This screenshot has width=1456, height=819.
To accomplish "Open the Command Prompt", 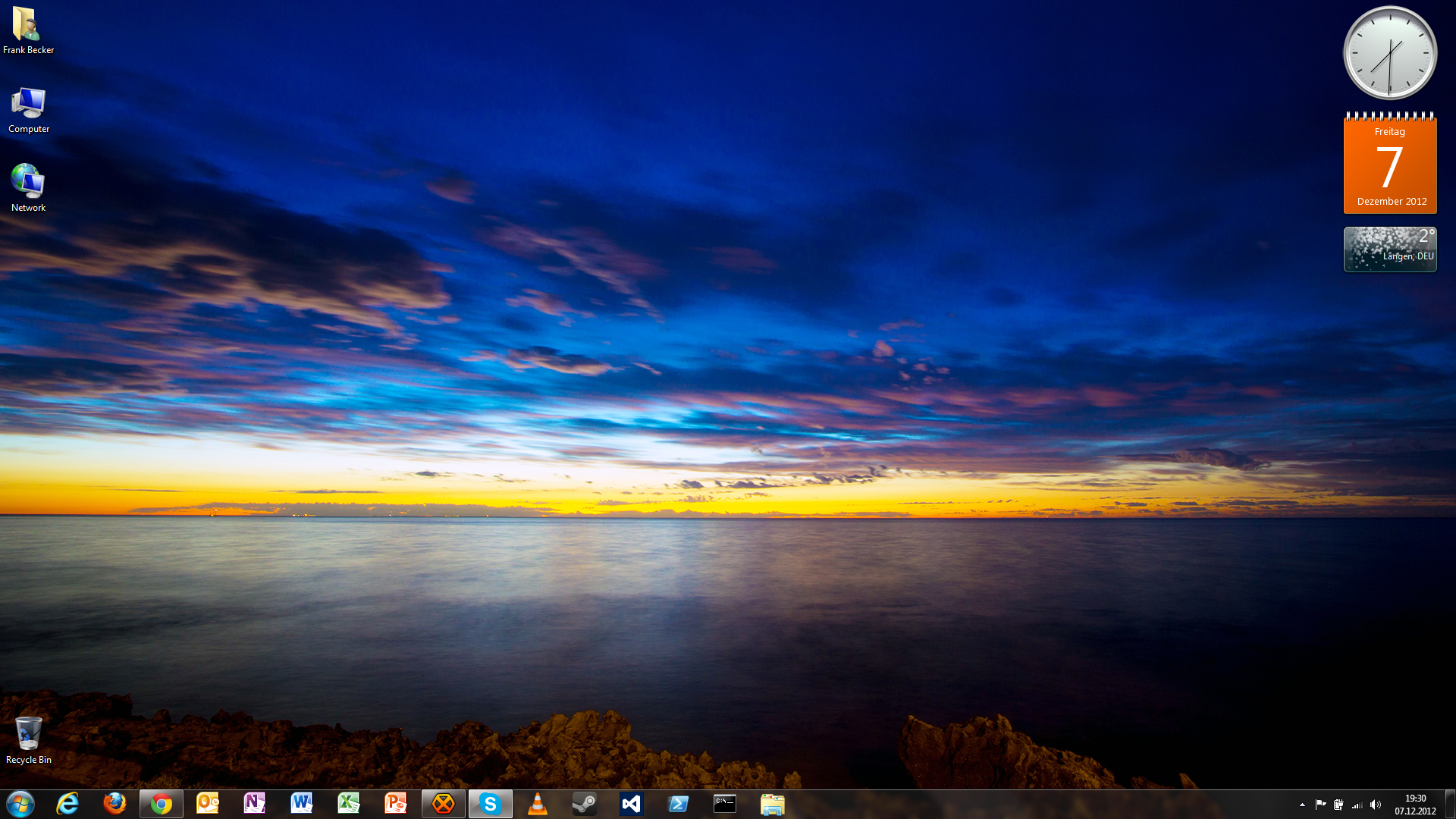I will click(x=725, y=803).
